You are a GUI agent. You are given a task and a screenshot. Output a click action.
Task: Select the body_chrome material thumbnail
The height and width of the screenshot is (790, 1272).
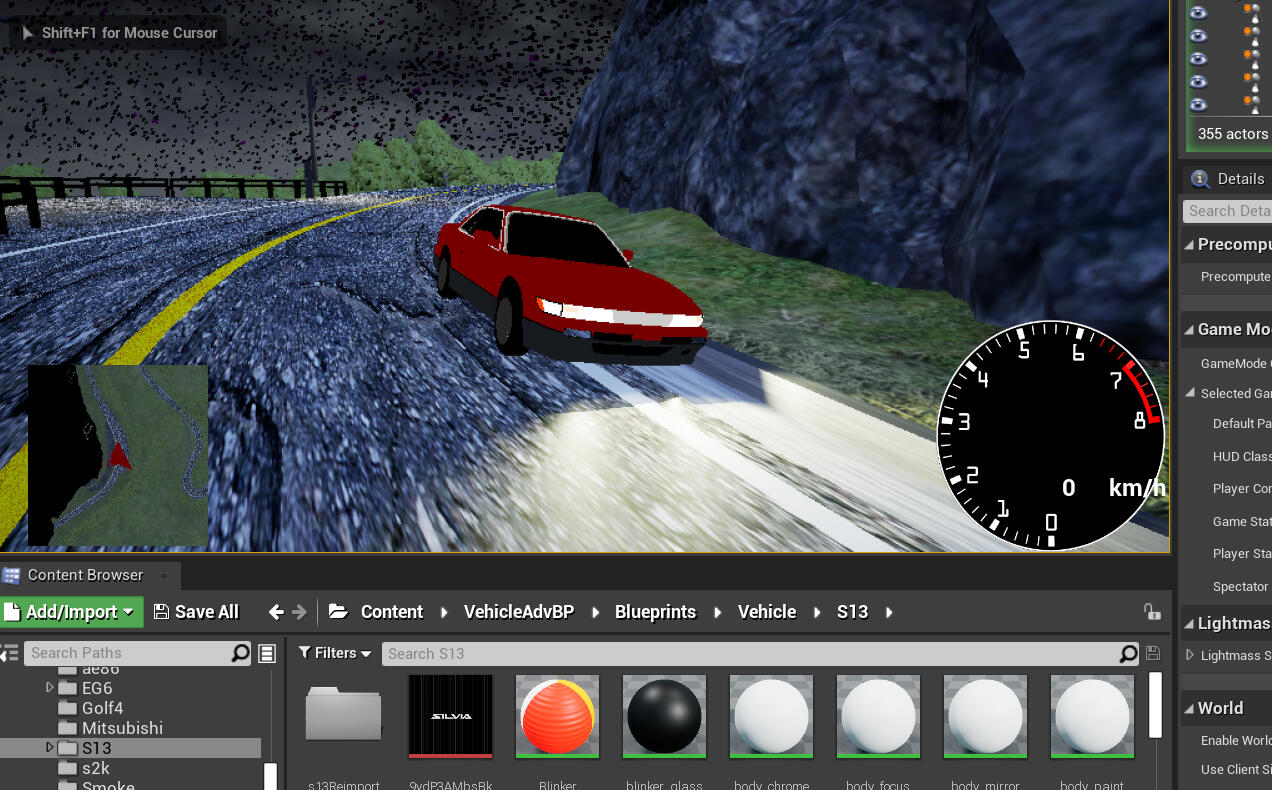[771, 715]
